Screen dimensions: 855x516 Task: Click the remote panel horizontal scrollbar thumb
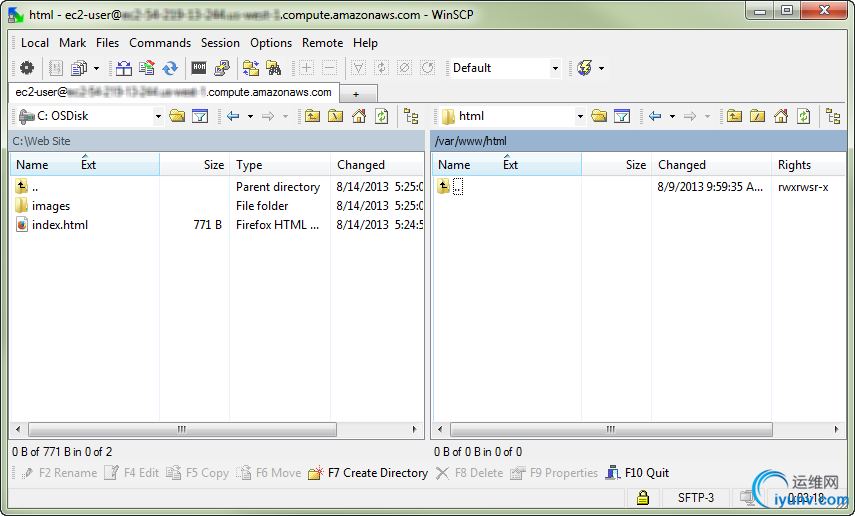[611, 429]
